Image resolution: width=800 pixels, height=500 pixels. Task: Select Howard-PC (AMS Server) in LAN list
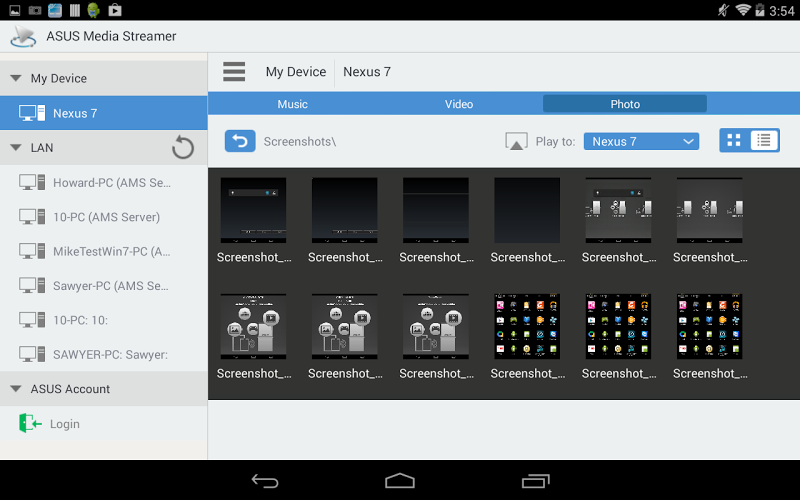104,183
